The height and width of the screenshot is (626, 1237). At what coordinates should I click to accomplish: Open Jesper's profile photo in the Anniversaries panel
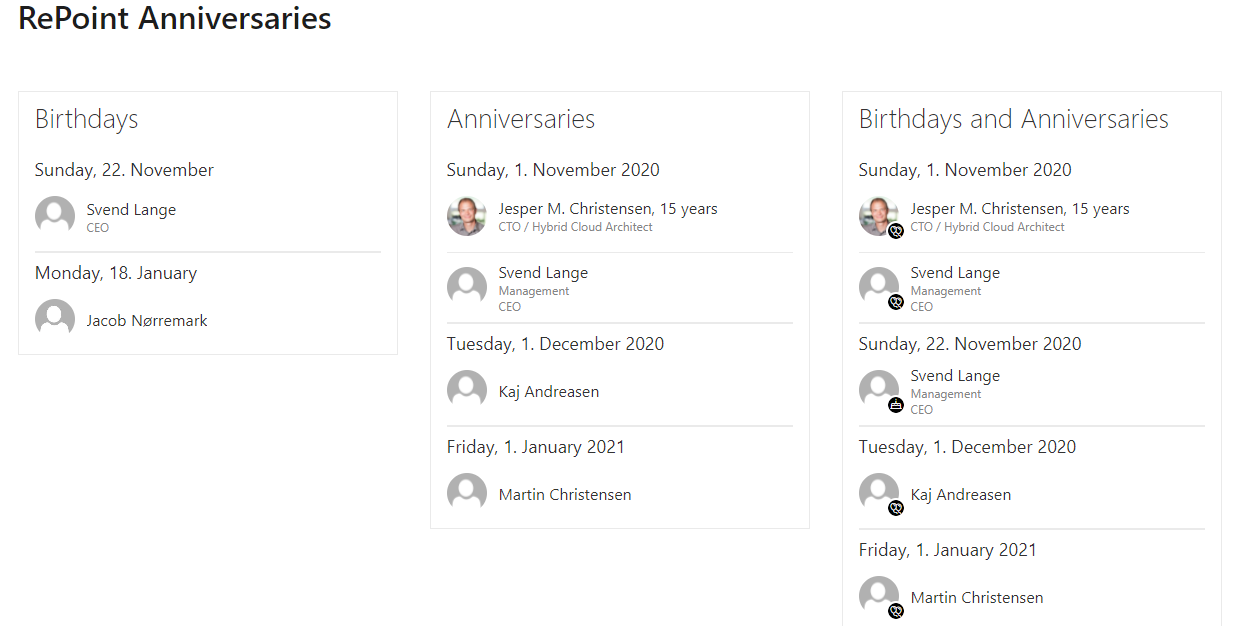[467, 216]
